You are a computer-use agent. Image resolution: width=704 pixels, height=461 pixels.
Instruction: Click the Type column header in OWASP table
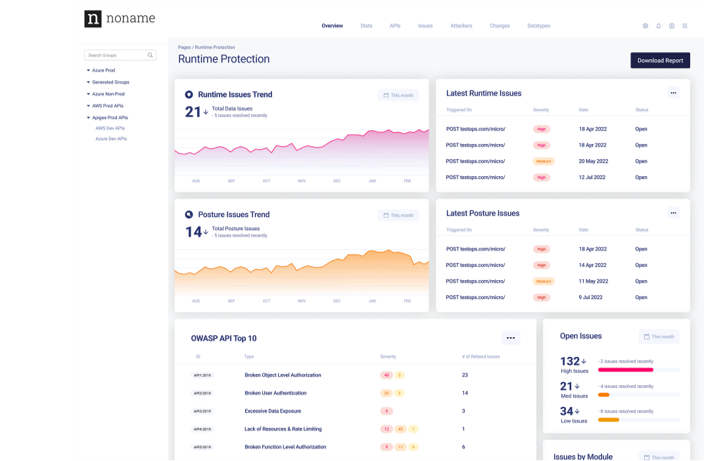[x=249, y=357]
